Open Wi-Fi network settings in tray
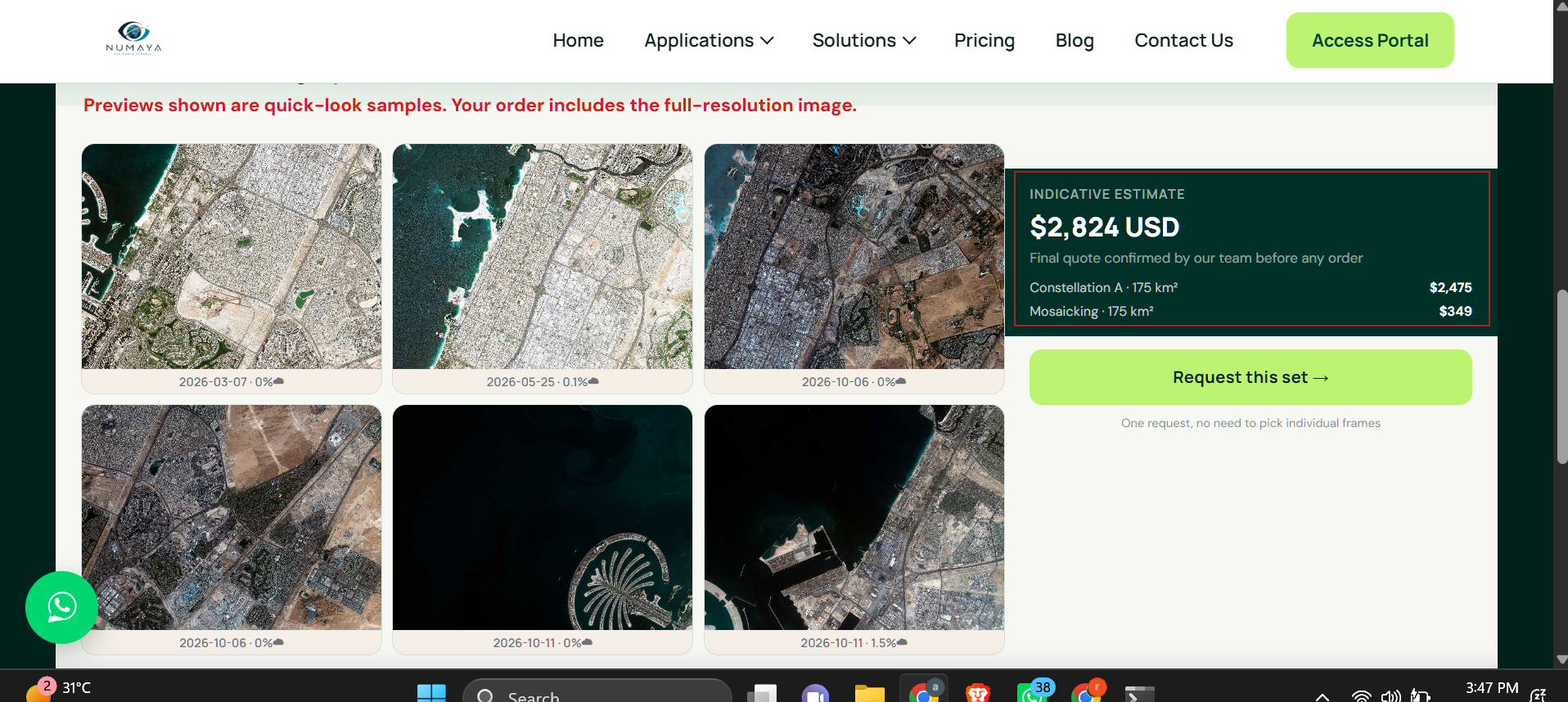Viewport: 1568px width, 702px height. (x=1361, y=695)
